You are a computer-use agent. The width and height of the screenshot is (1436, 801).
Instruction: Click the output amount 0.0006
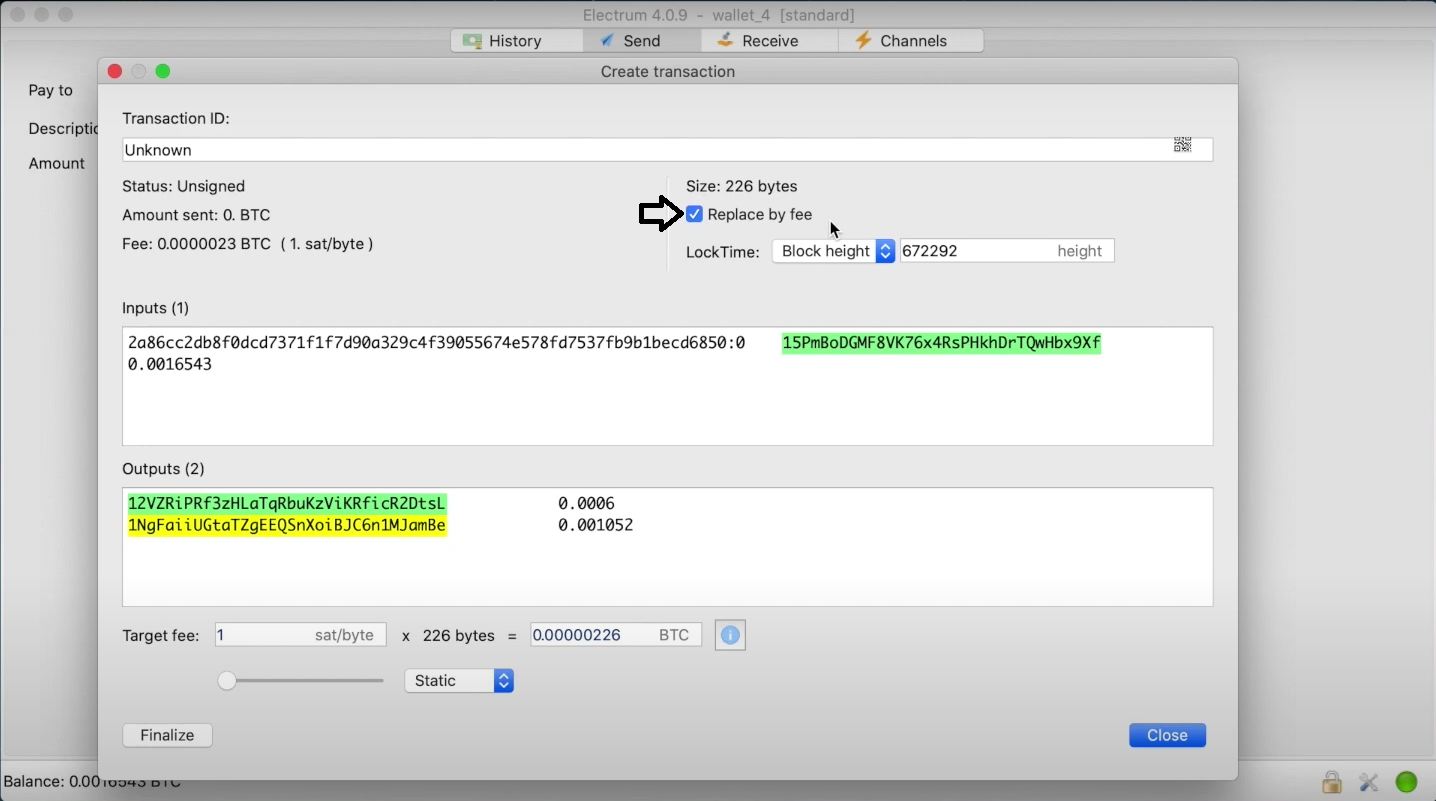[x=586, y=503]
